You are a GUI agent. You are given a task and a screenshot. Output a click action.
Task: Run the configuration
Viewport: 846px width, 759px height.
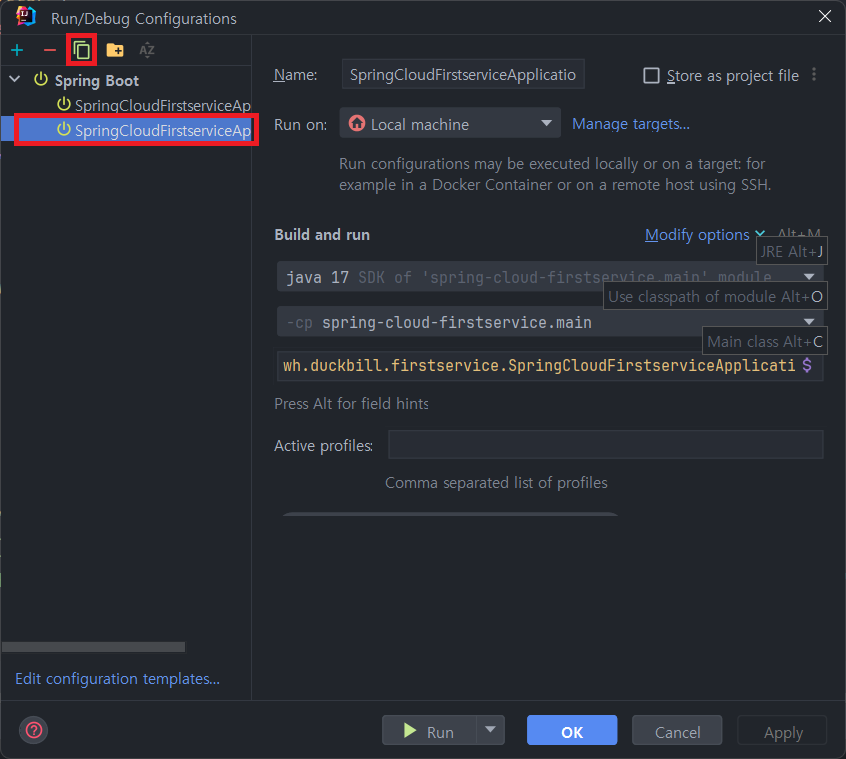coord(429,731)
